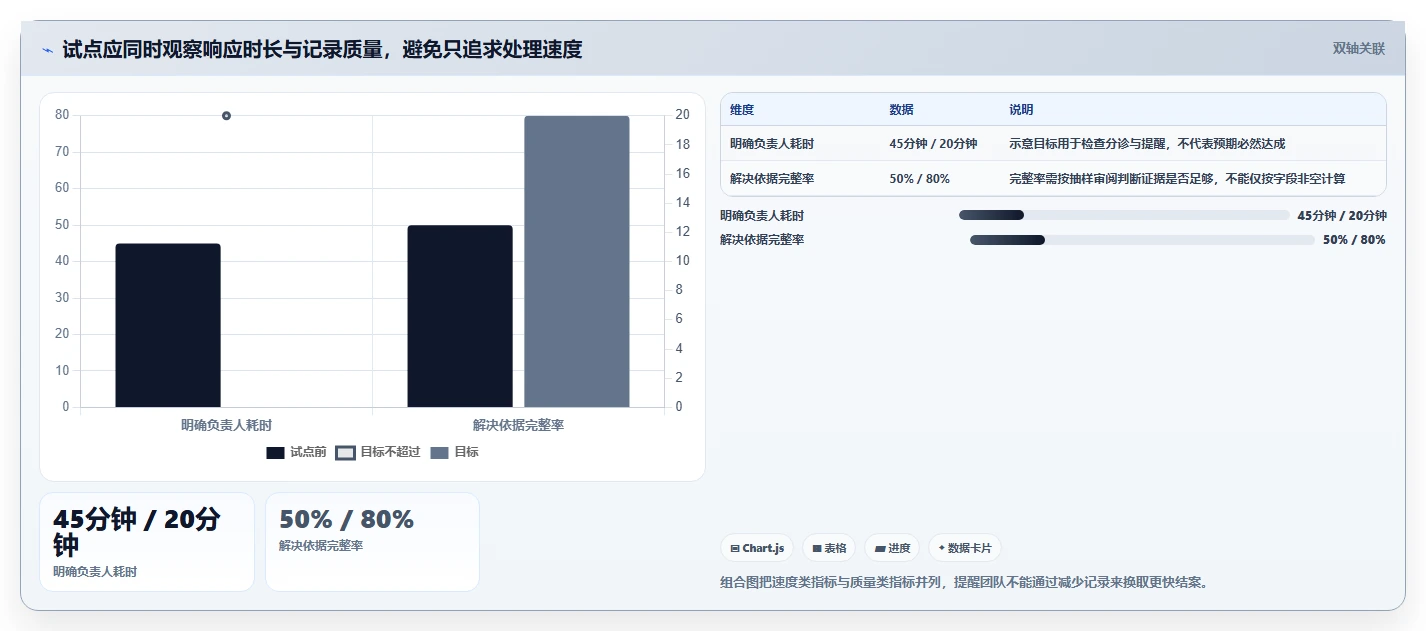Viewport: 1426px width, 631px height.
Task: Click the 明确负责人耗时 progress row label
Action: point(762,215)
